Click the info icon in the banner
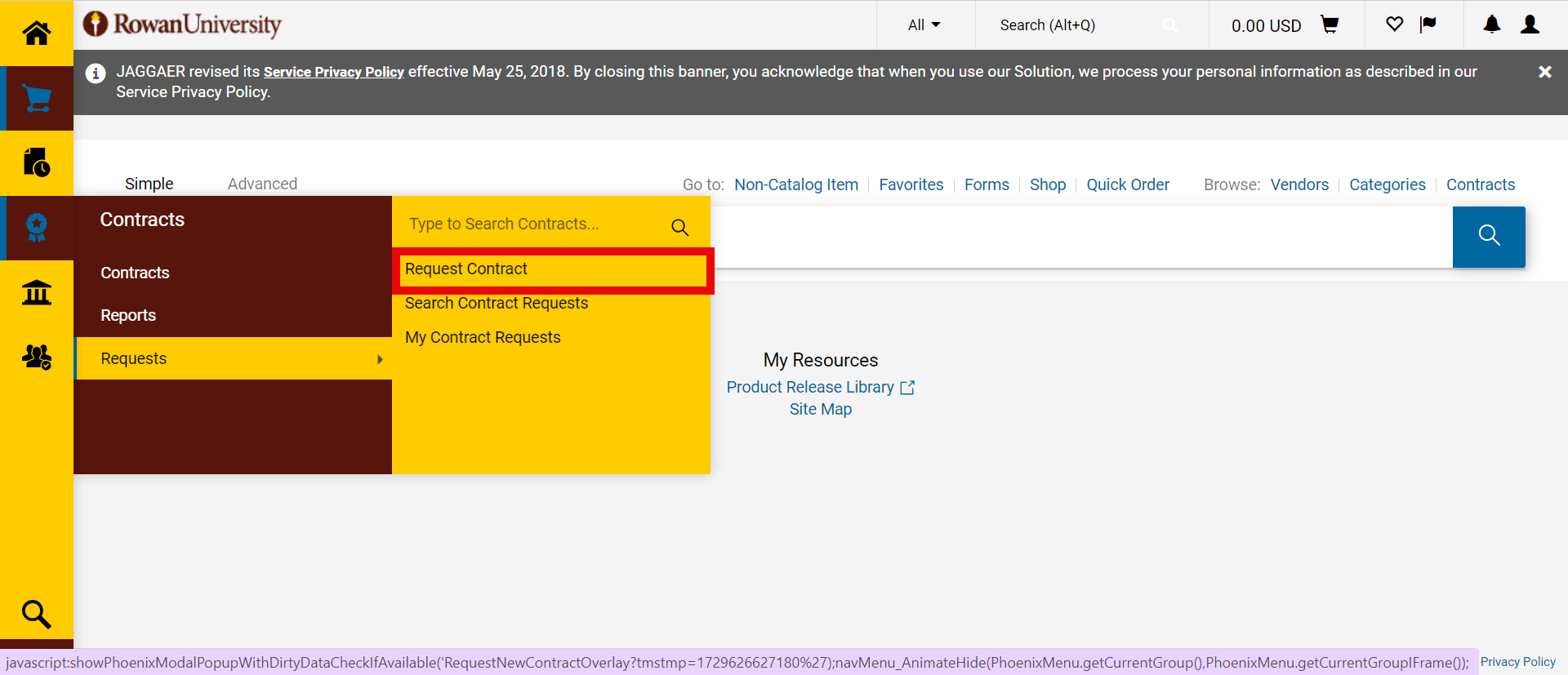Image resolution: width=1568 pixels, height=675 pixels. click(96, 73)
